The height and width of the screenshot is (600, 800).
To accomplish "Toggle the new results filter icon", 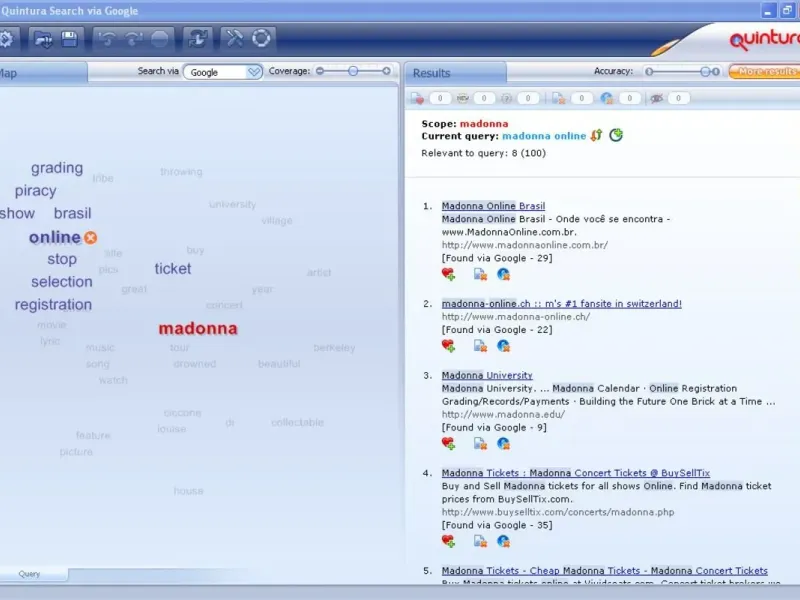I will coord(463,98).
